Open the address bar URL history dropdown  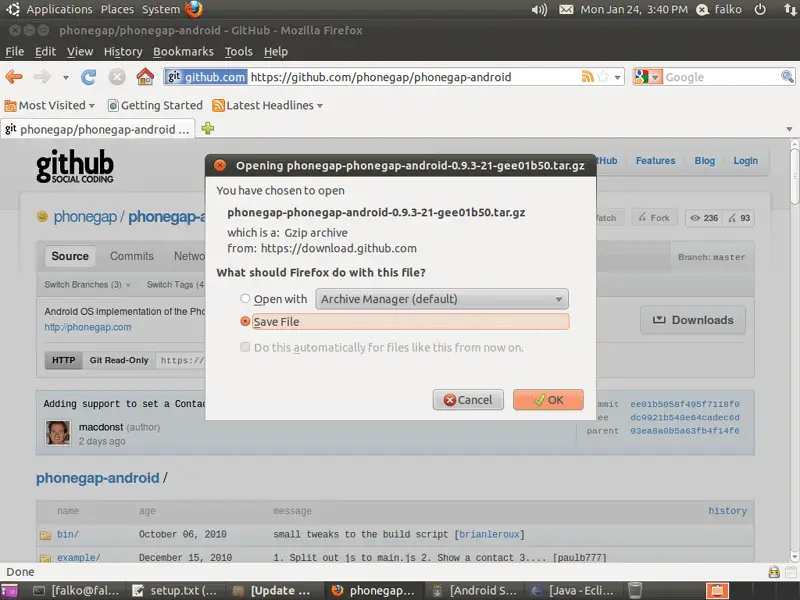click(617, 78)
